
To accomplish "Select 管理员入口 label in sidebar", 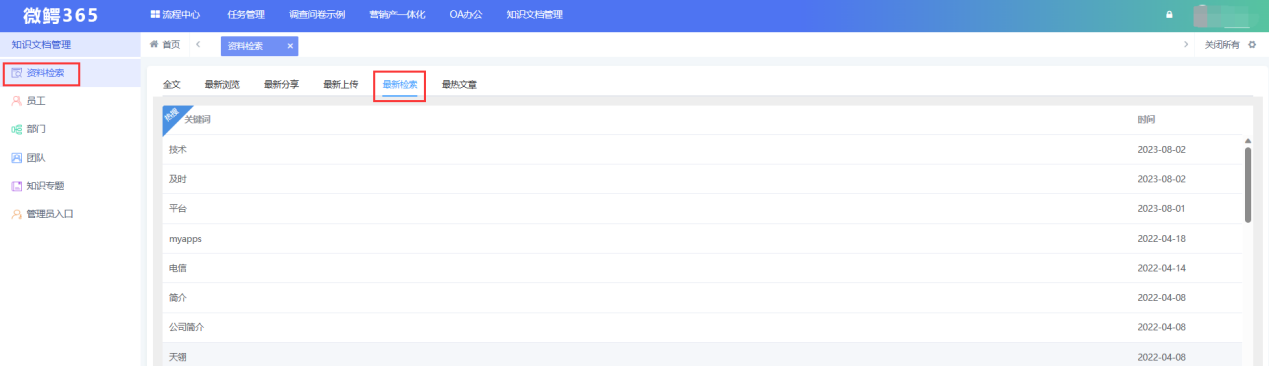I will click(x=50, y=213).
